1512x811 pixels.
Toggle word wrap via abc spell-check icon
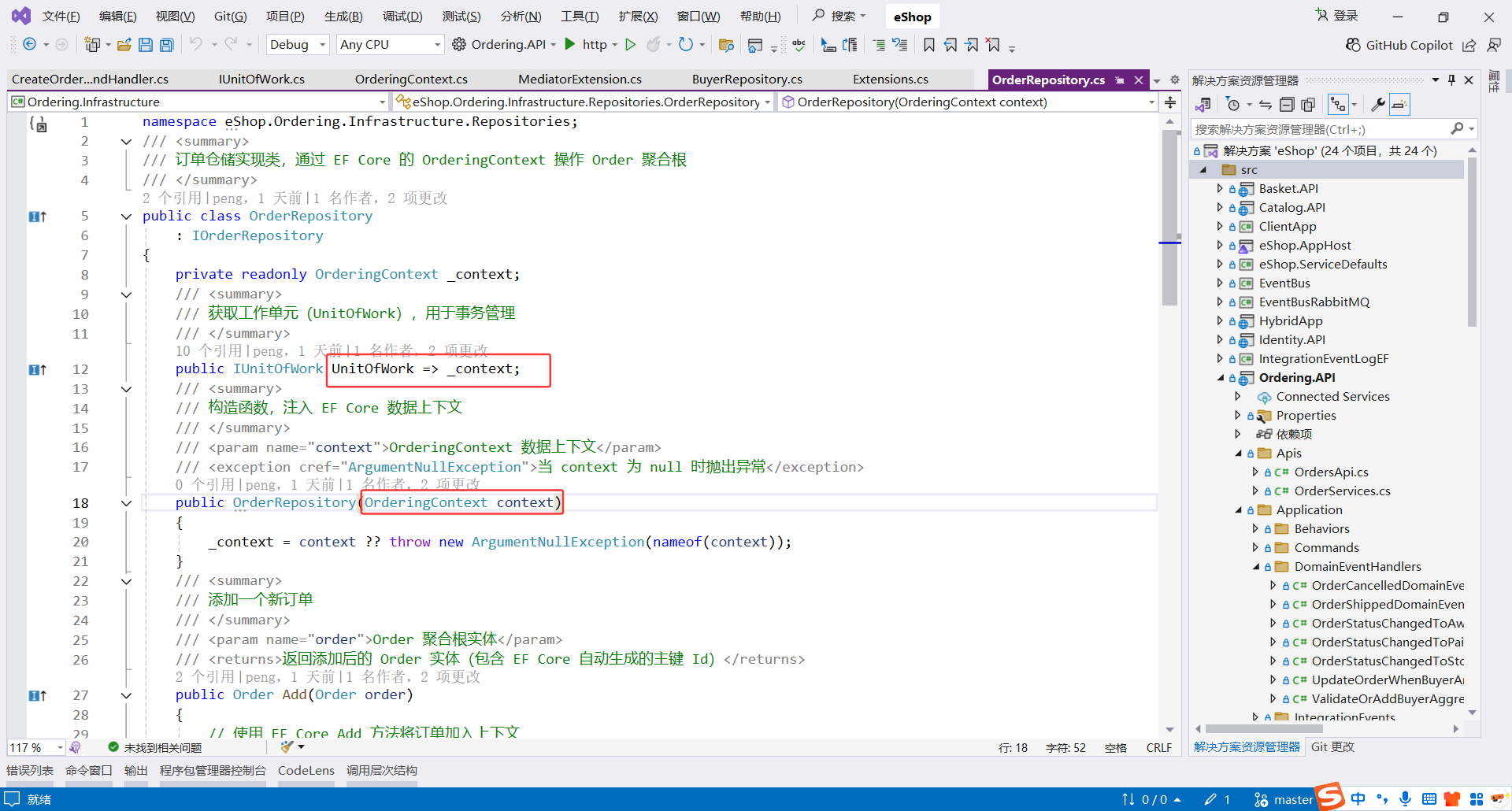(799, 44)
